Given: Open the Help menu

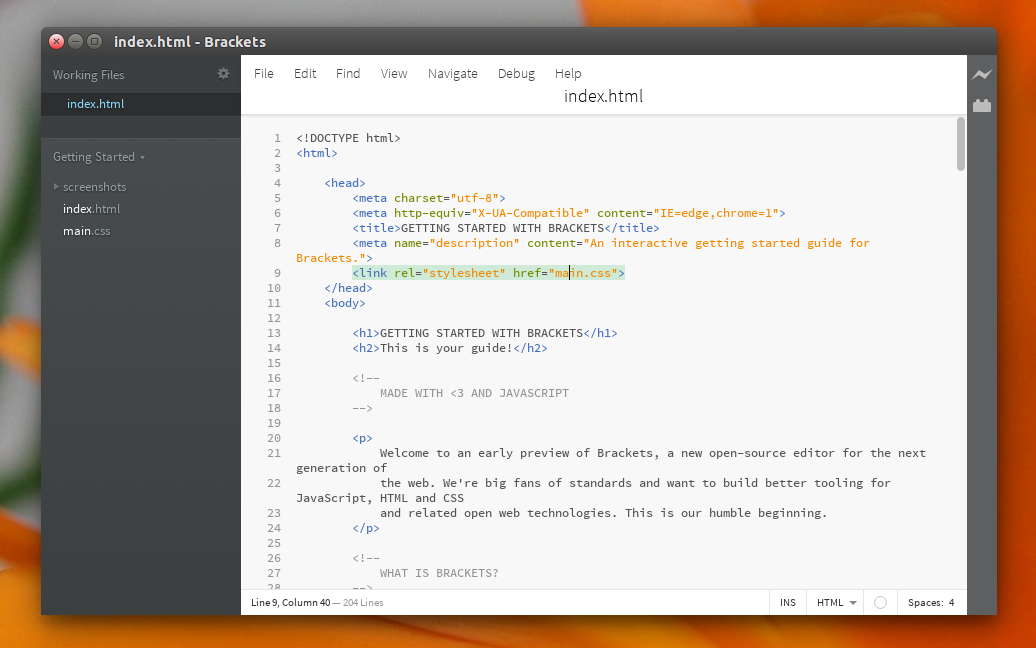Looking at the screenshot, I should coord(568,73).
